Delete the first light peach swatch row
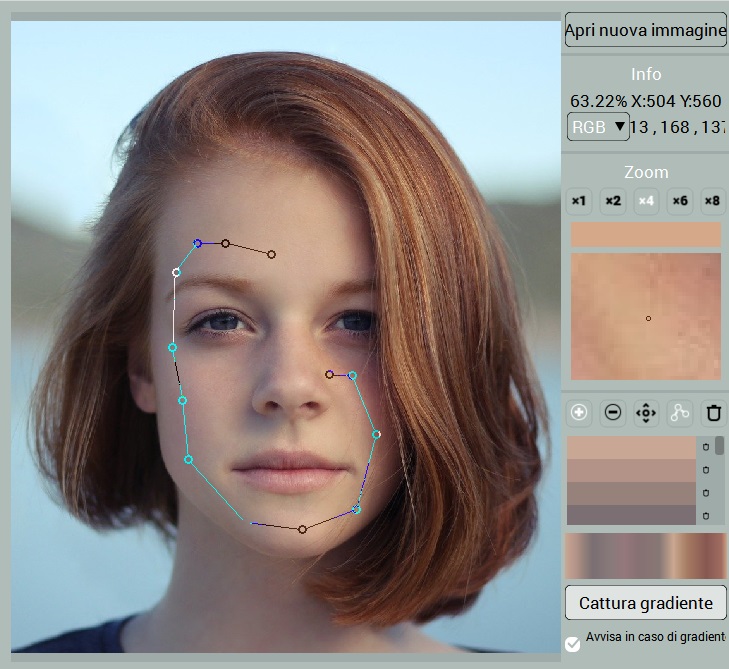The image size is (729, 669). tap(706, 447)
